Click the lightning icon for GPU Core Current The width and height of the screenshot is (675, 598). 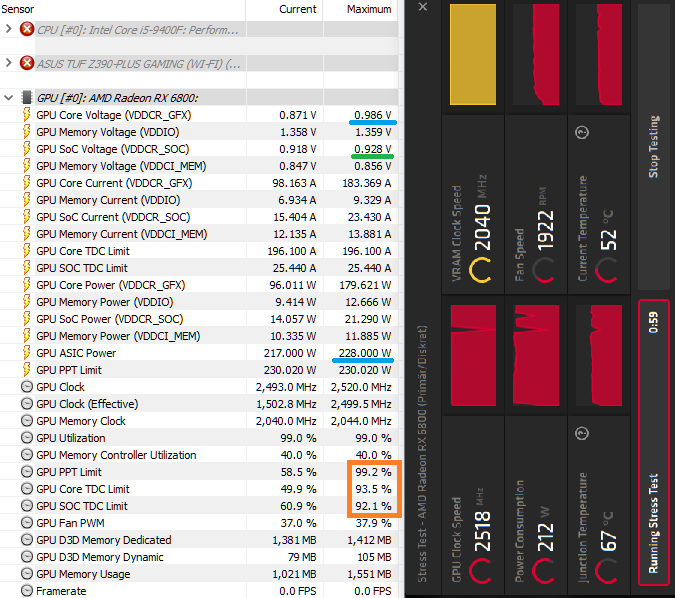tap(27, 183)
